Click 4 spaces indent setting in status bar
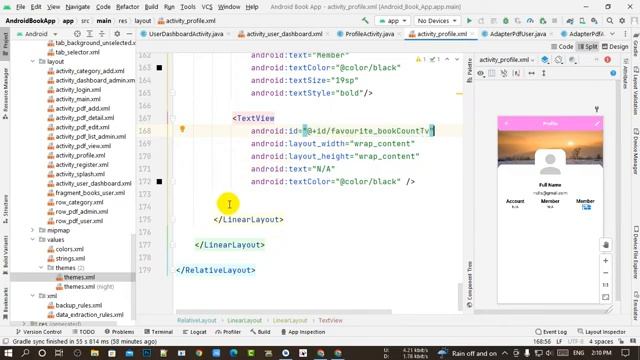Image resolution: width=640 pixels, height=360 pixels. click(x=601, y=342)
